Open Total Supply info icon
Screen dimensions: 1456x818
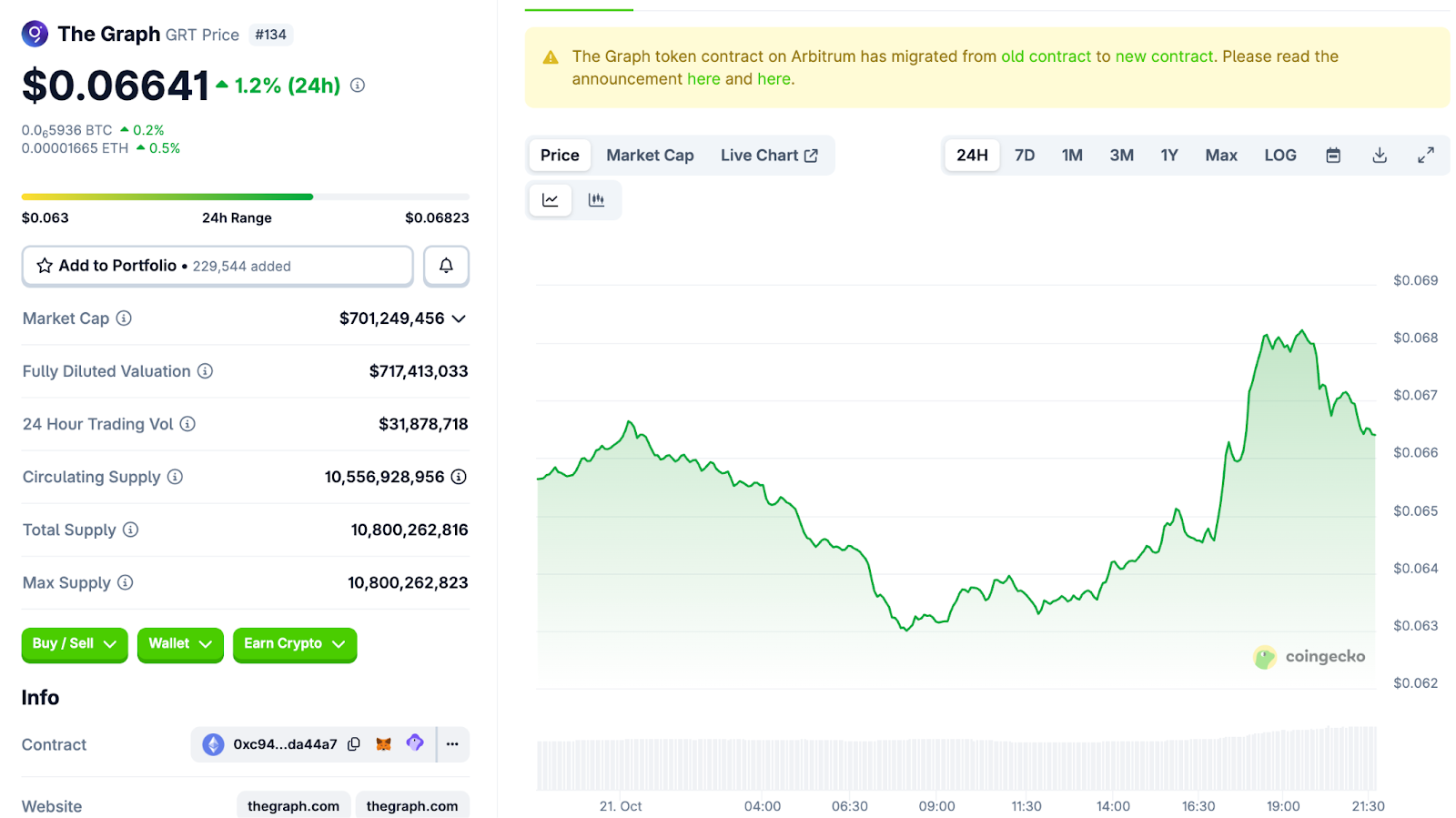(131, 530)
